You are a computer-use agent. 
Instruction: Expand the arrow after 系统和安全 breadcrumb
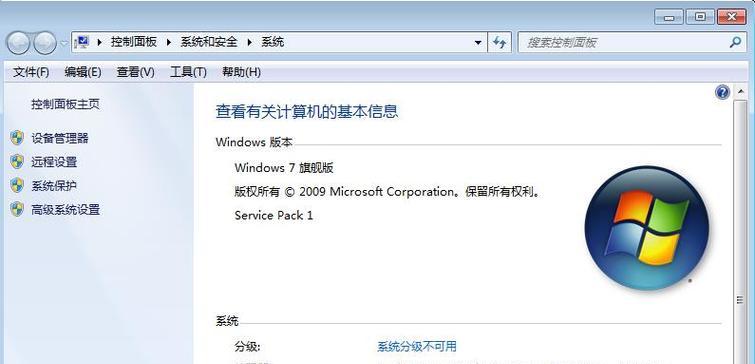pos(249,42)
